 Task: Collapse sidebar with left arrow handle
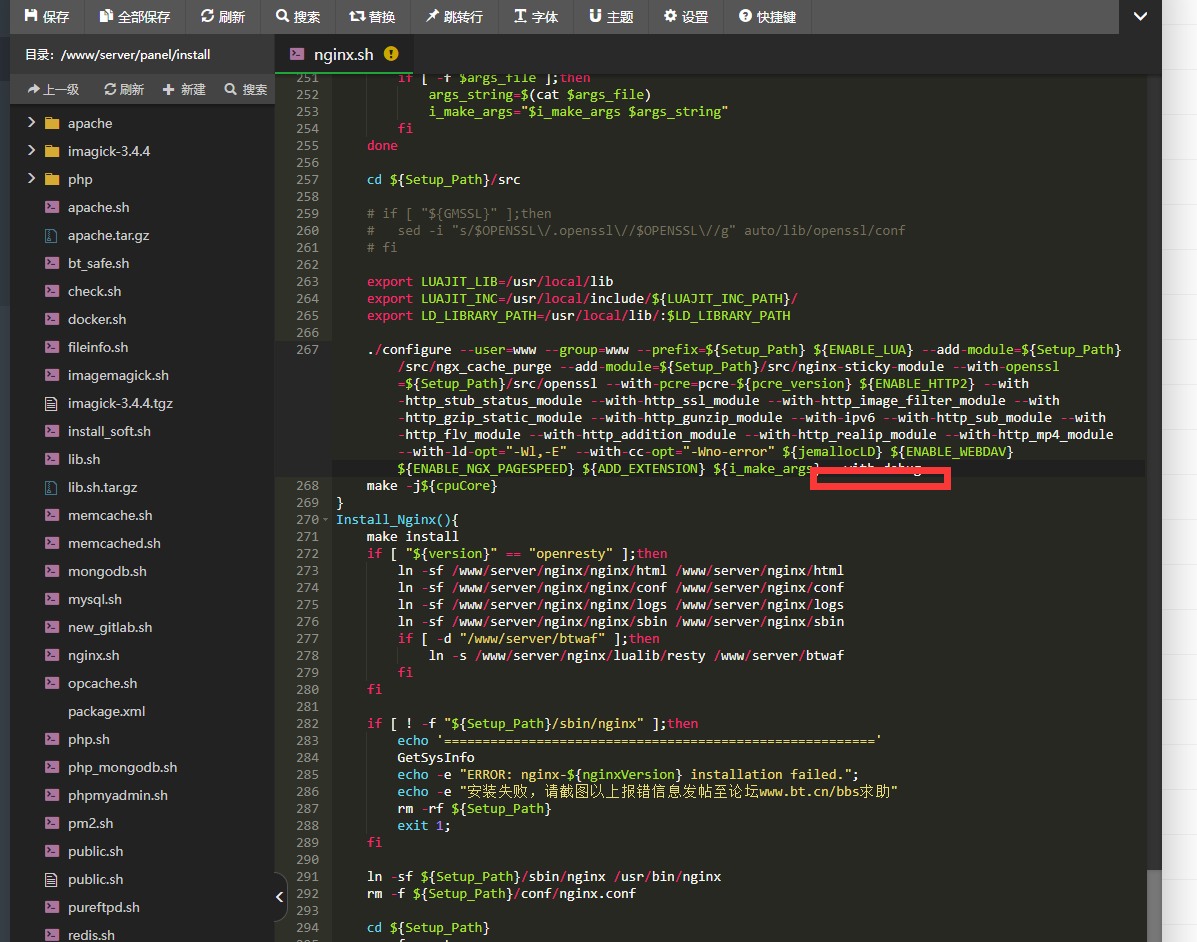(x=279, y=897)
